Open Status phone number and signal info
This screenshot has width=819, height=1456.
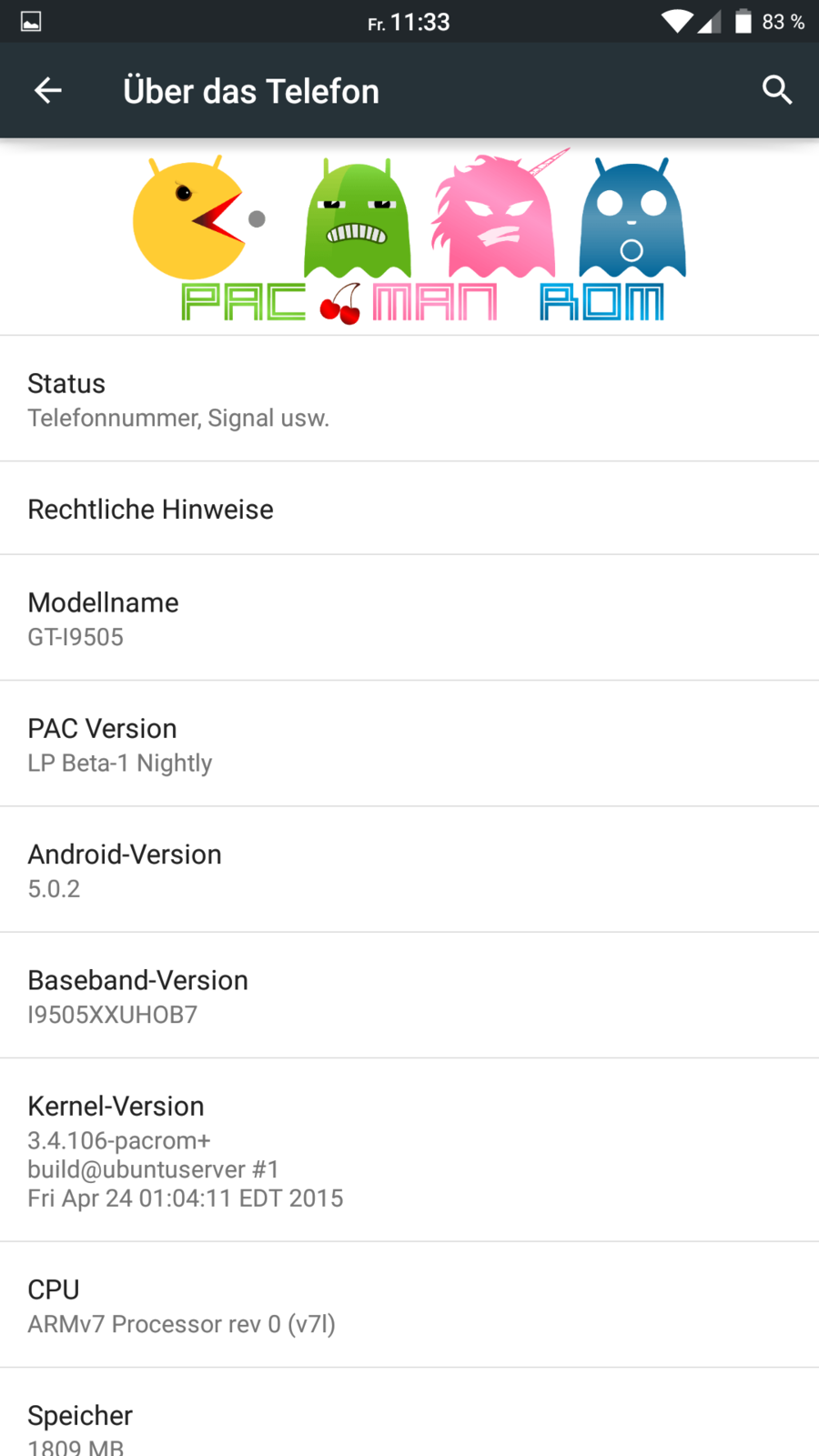(409, 399)
